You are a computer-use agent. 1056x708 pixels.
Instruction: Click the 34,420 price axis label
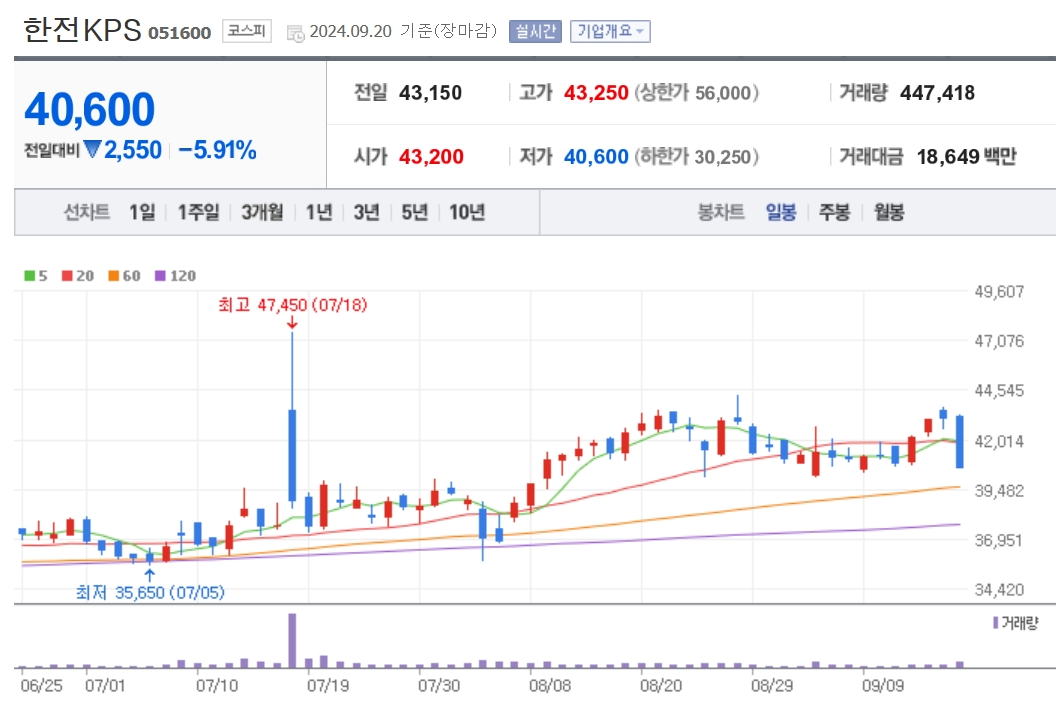point(999,589)
